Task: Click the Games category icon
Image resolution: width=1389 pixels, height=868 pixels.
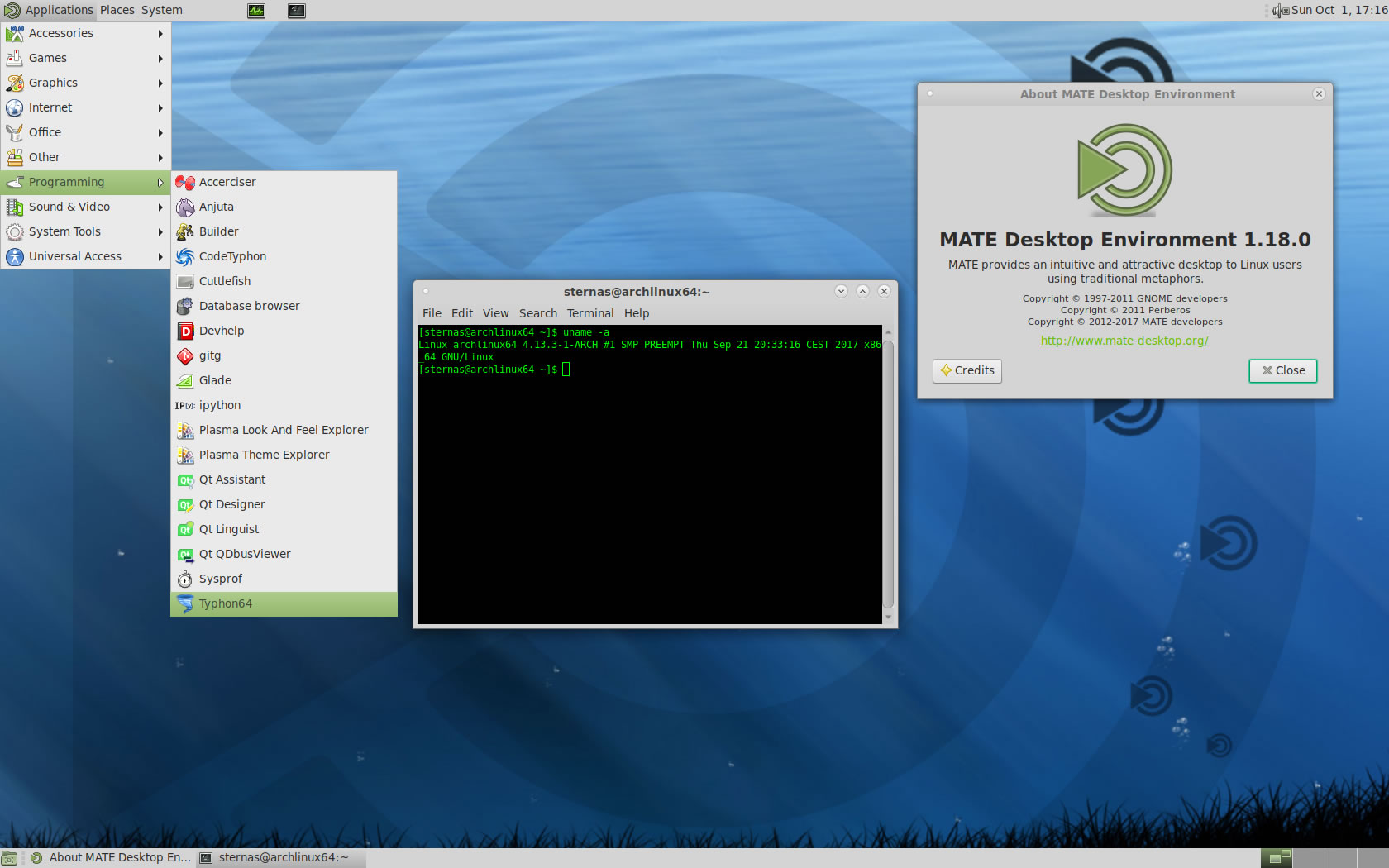Action: (15, 58)
